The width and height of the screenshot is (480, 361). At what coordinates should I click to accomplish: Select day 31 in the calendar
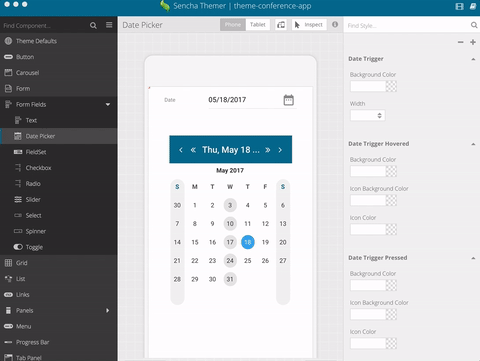pyautogui.click(x=230, y=279)
